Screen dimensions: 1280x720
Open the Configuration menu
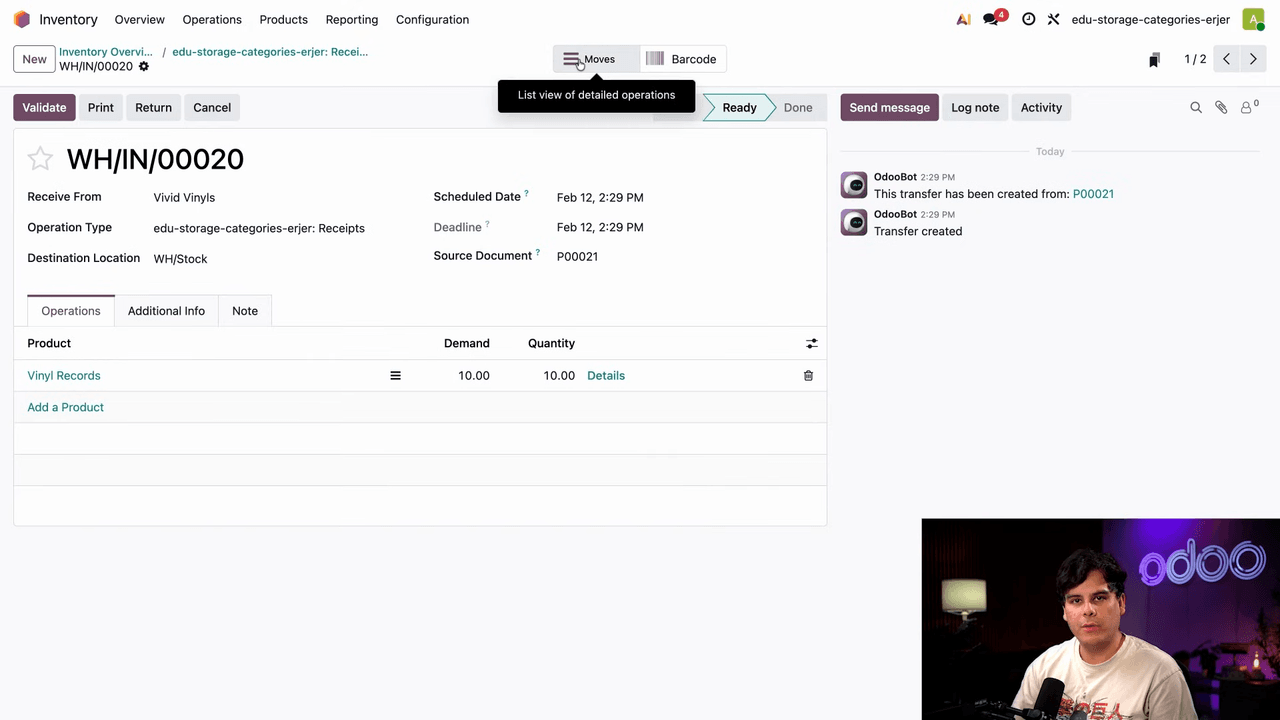coord(432,20)
